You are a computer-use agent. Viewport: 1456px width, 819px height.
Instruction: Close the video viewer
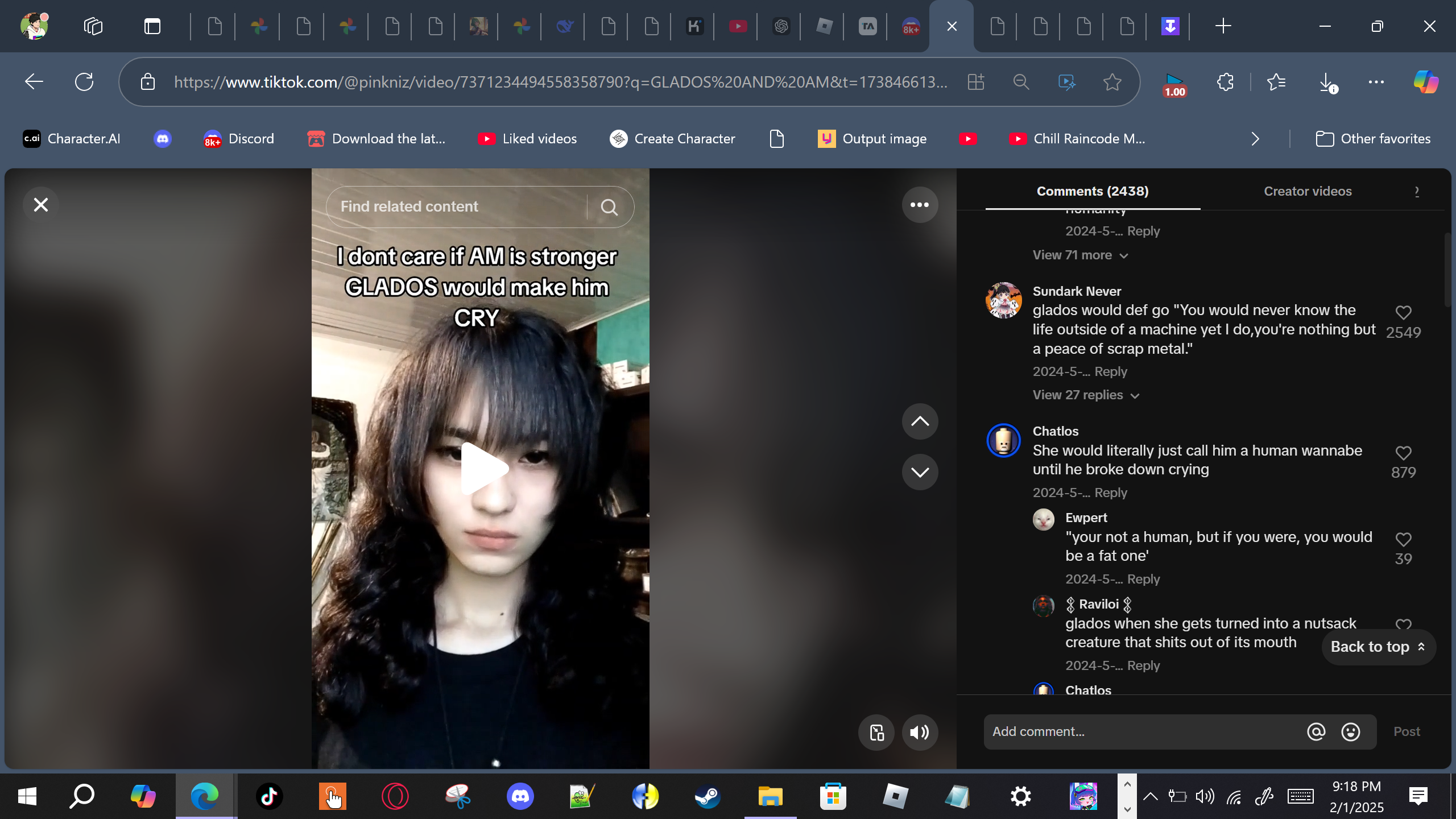point(41,205)
